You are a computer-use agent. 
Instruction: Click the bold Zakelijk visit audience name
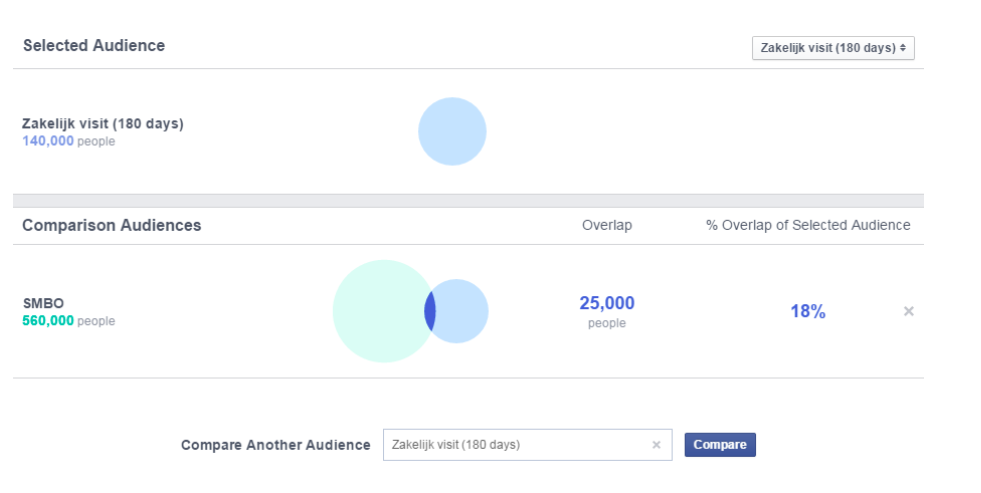(102, 124)
